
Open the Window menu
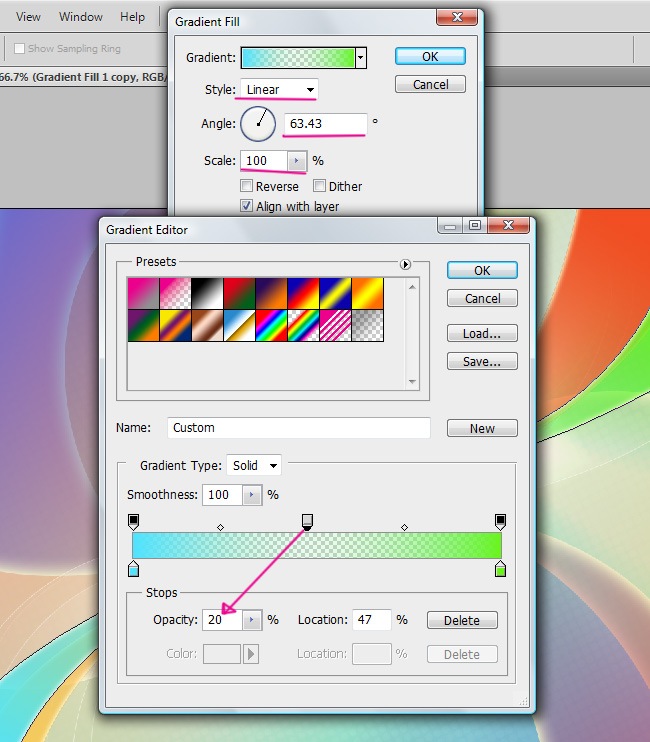[x=81, y=17]
